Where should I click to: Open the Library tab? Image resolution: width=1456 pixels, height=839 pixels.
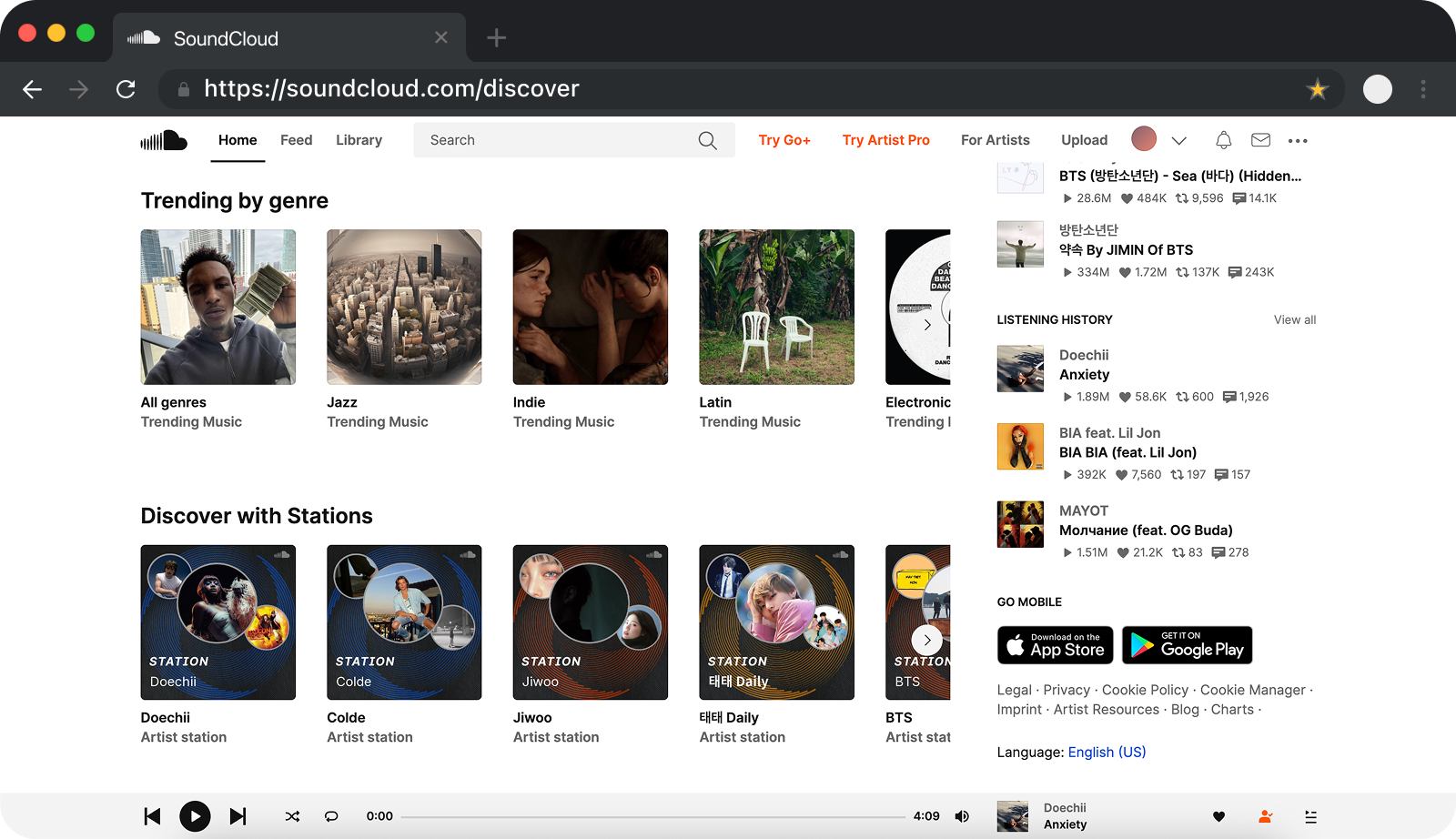(x=359, y=140)
